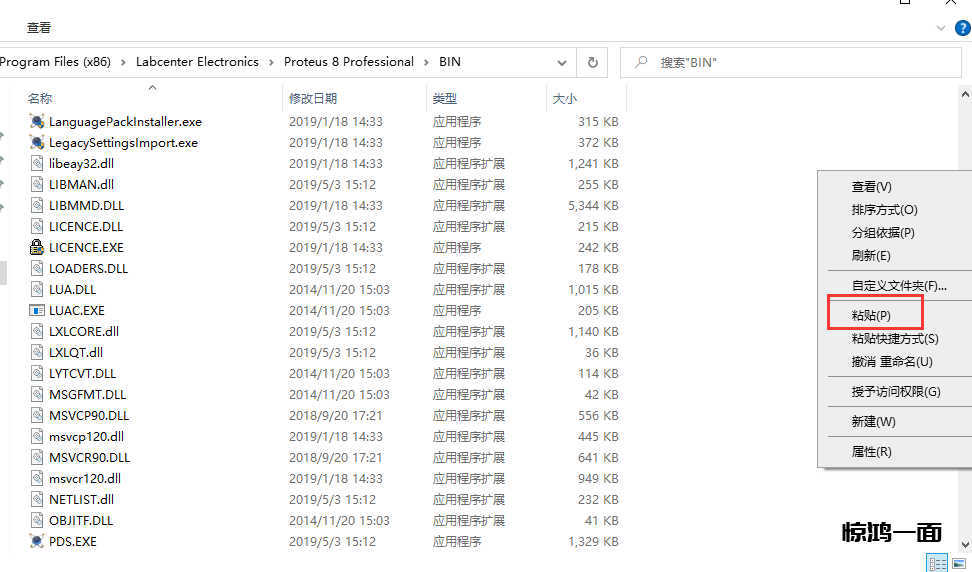This screenshot has width=972, height=572.
Task: Switch to details view in bottom corner
Action: pyautogui.click(x=936, y=562)
